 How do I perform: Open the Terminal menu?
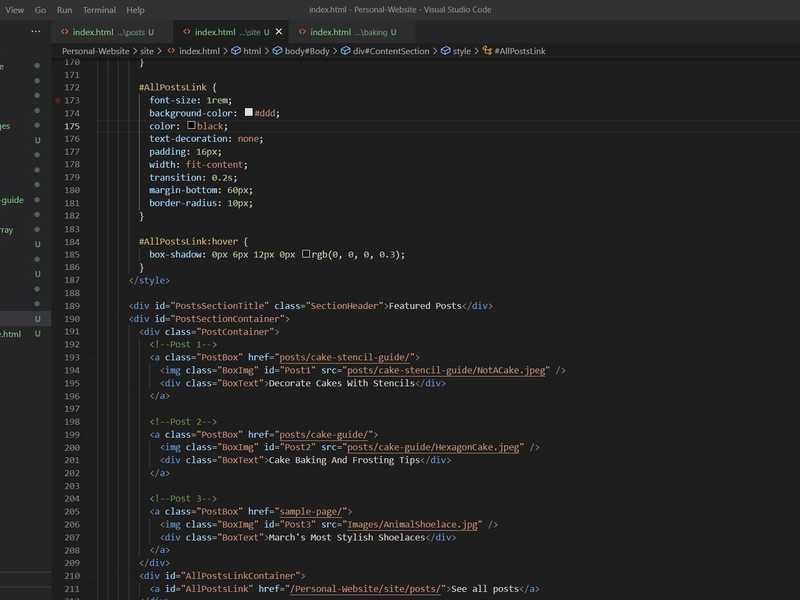pyautogui.click(x=100, y=9)
